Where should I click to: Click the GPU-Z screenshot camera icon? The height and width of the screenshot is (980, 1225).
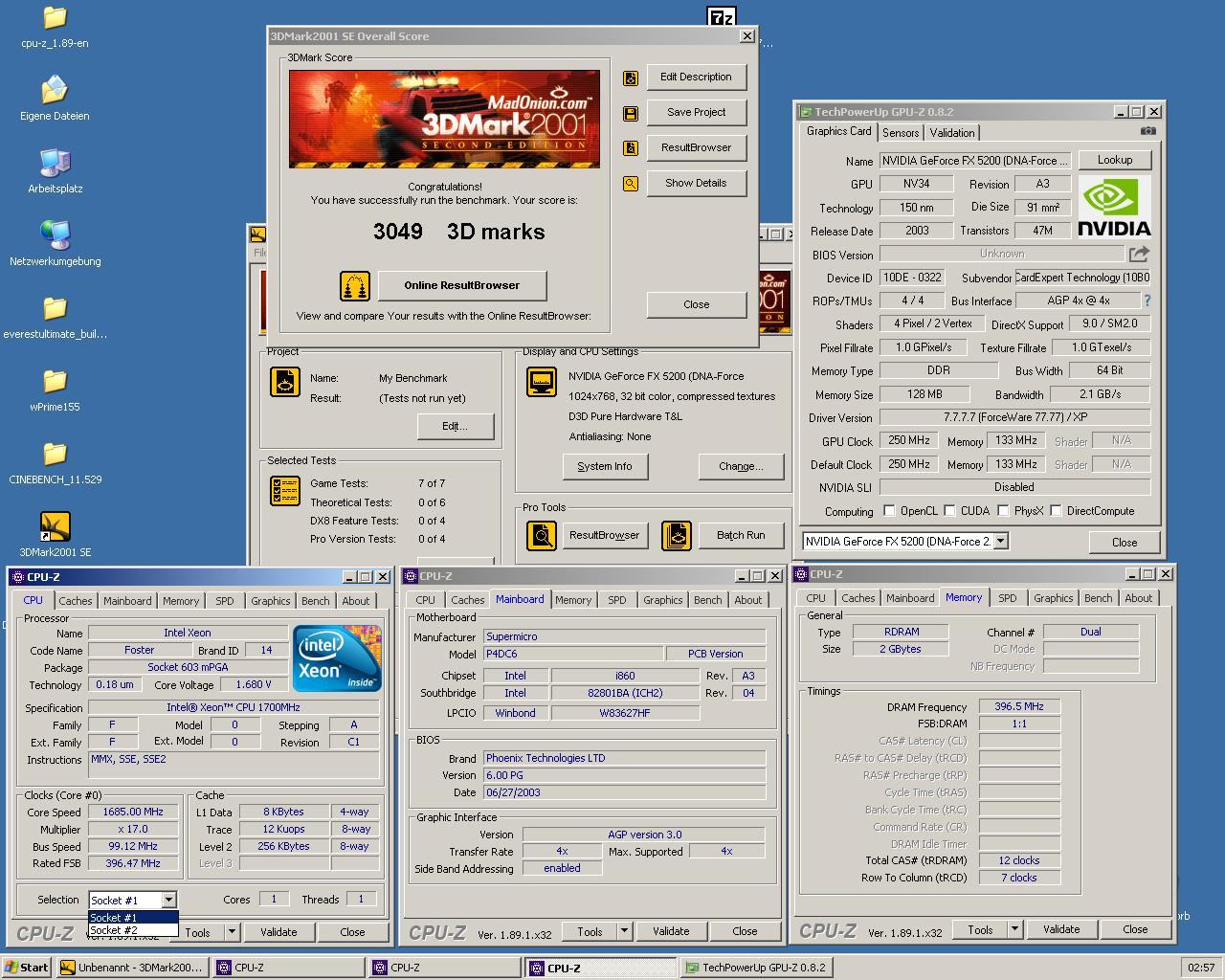1147,131
